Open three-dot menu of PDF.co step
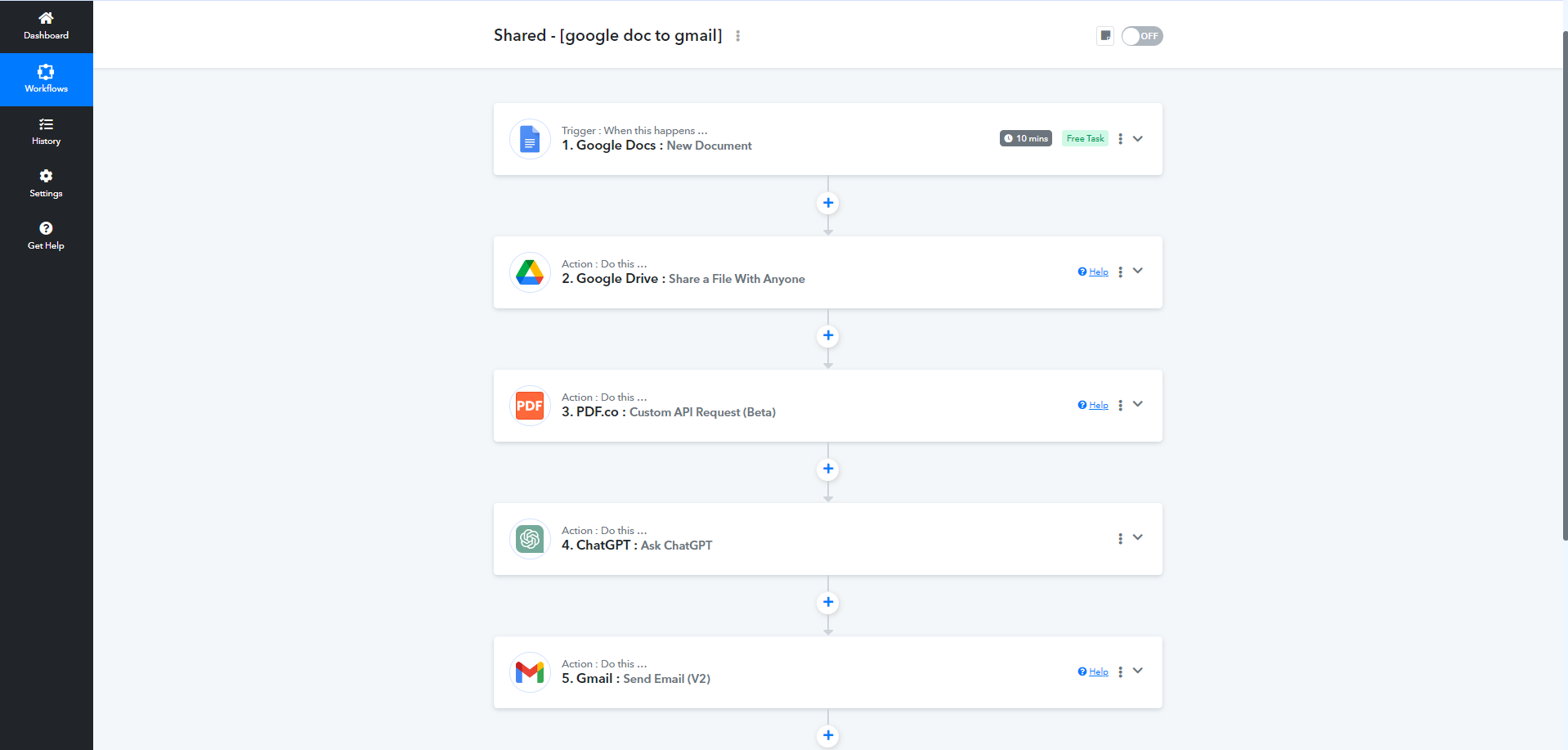 1120,406
